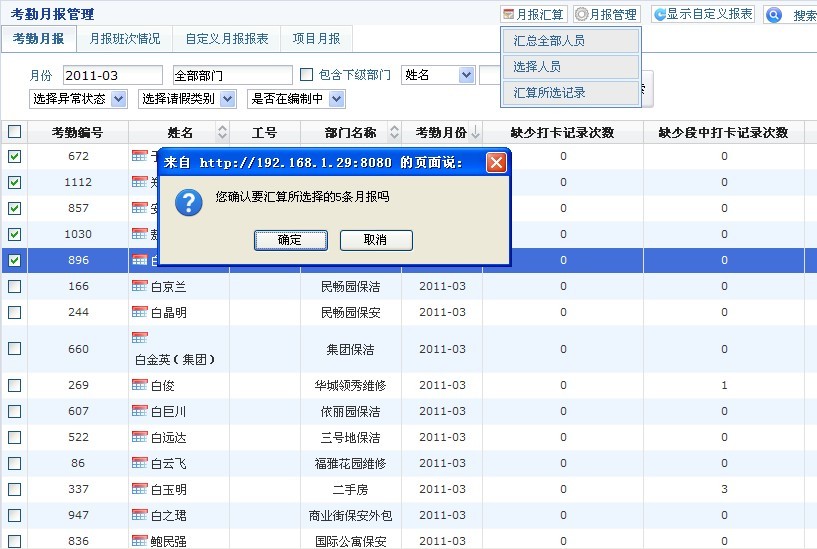This screenshot has width=817, height=549.
Task: Click the magnifier search icon at top right
Action: [x=774, y=15]
